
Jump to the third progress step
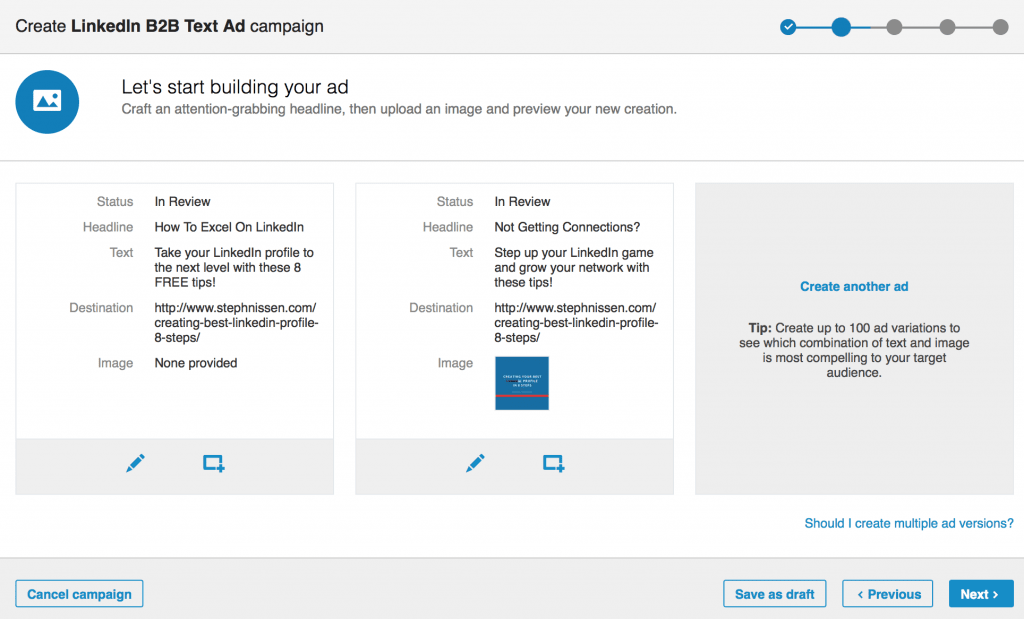(x=894, y=27)
